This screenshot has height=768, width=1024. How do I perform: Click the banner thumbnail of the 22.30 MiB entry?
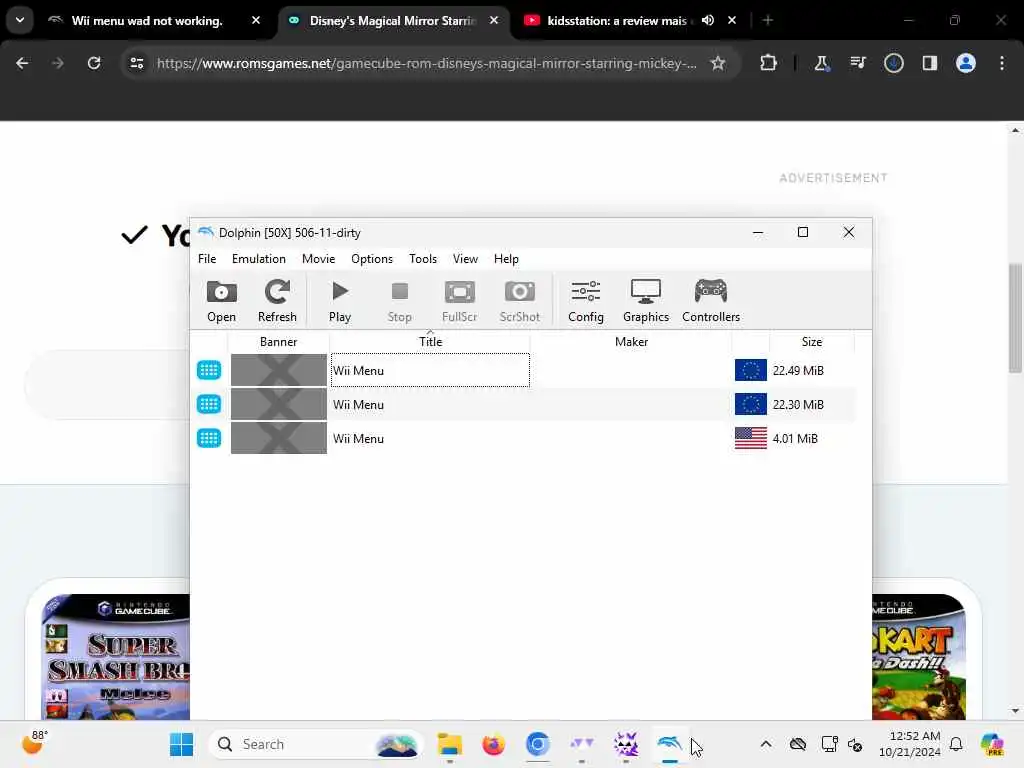point(279,404)
